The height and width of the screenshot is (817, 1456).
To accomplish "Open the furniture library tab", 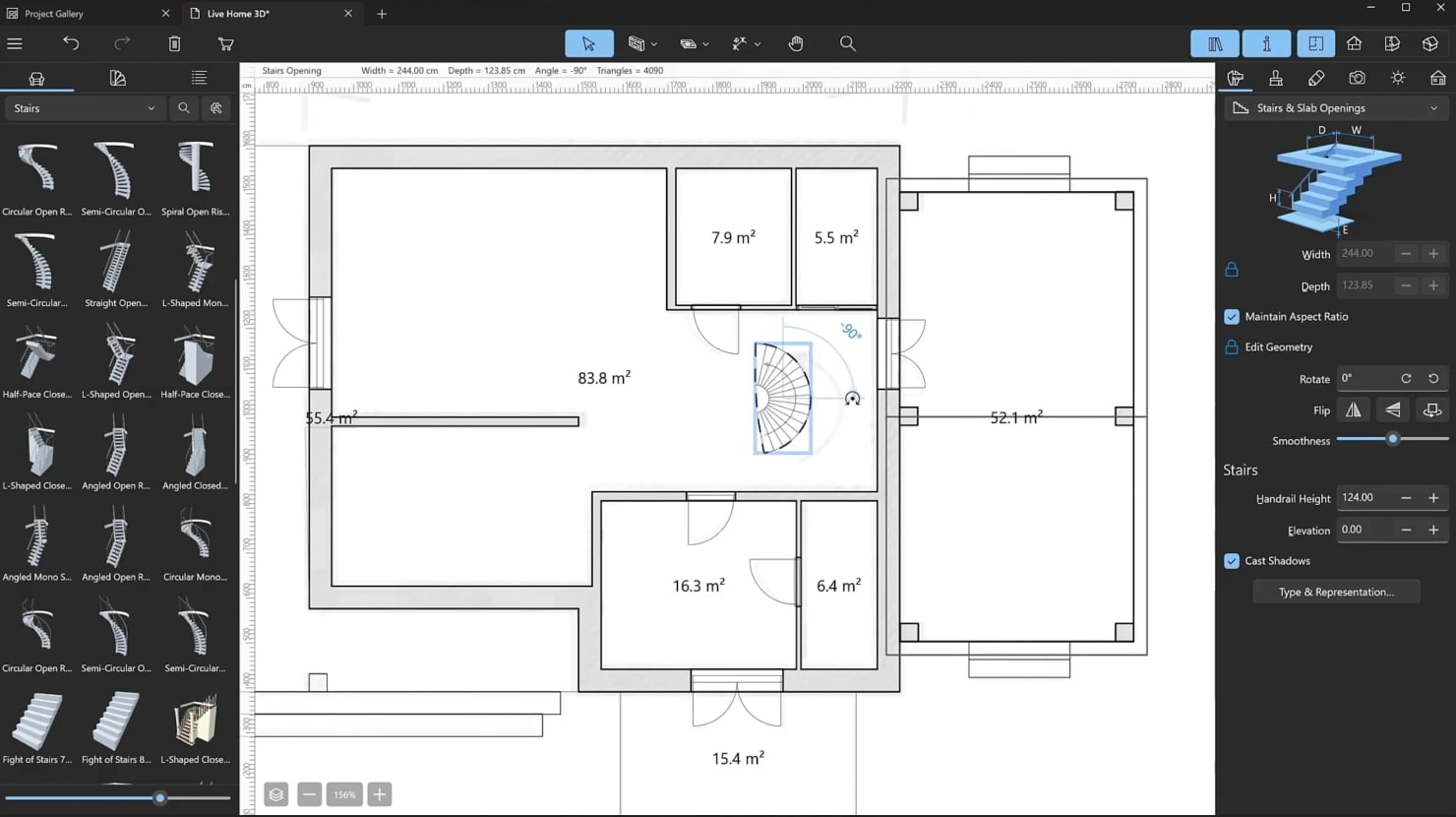I will coord(36,78).
